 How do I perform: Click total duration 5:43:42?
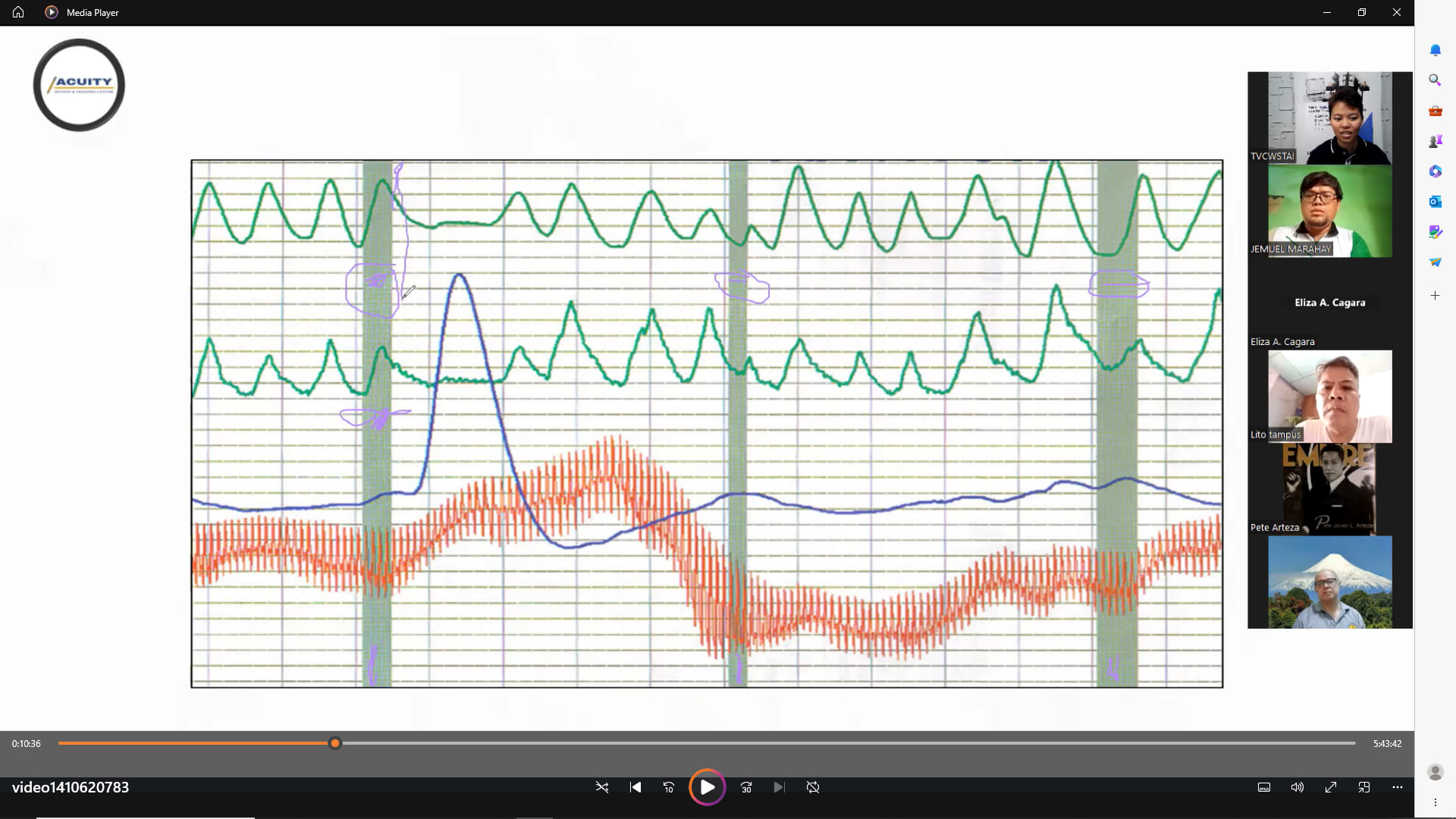pos(1387,744)
